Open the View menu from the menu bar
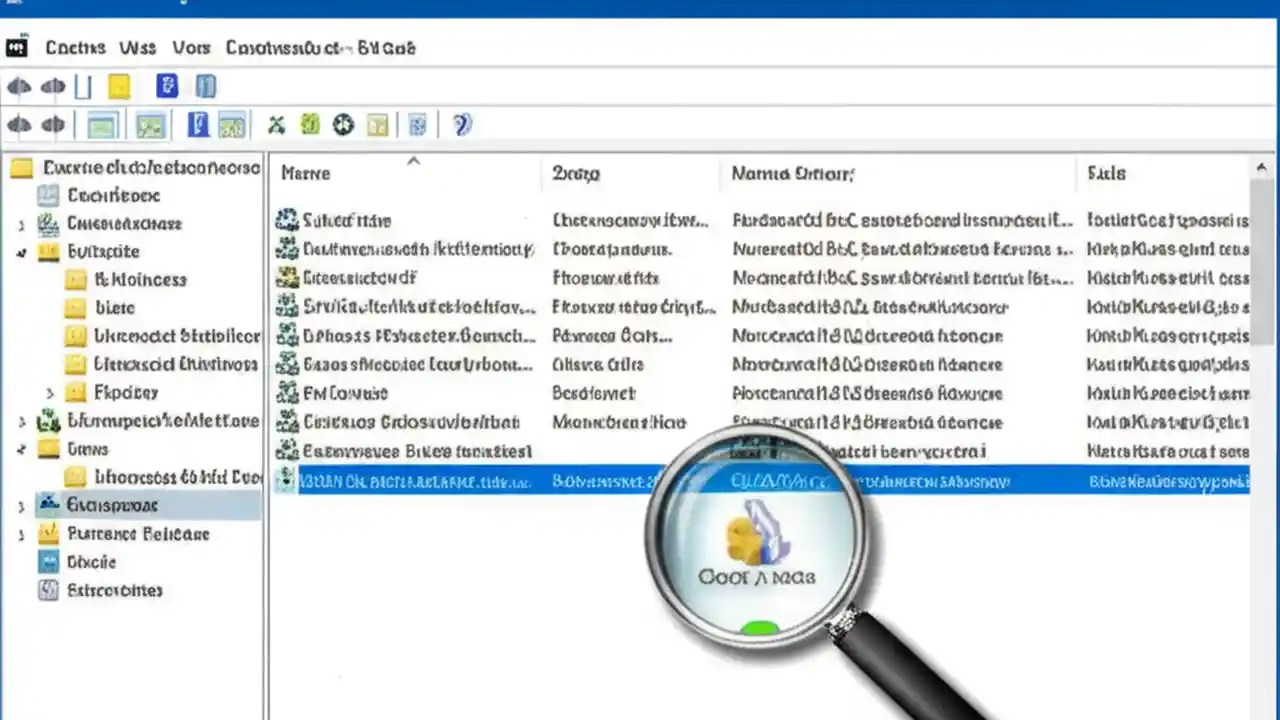 [191, 47]
